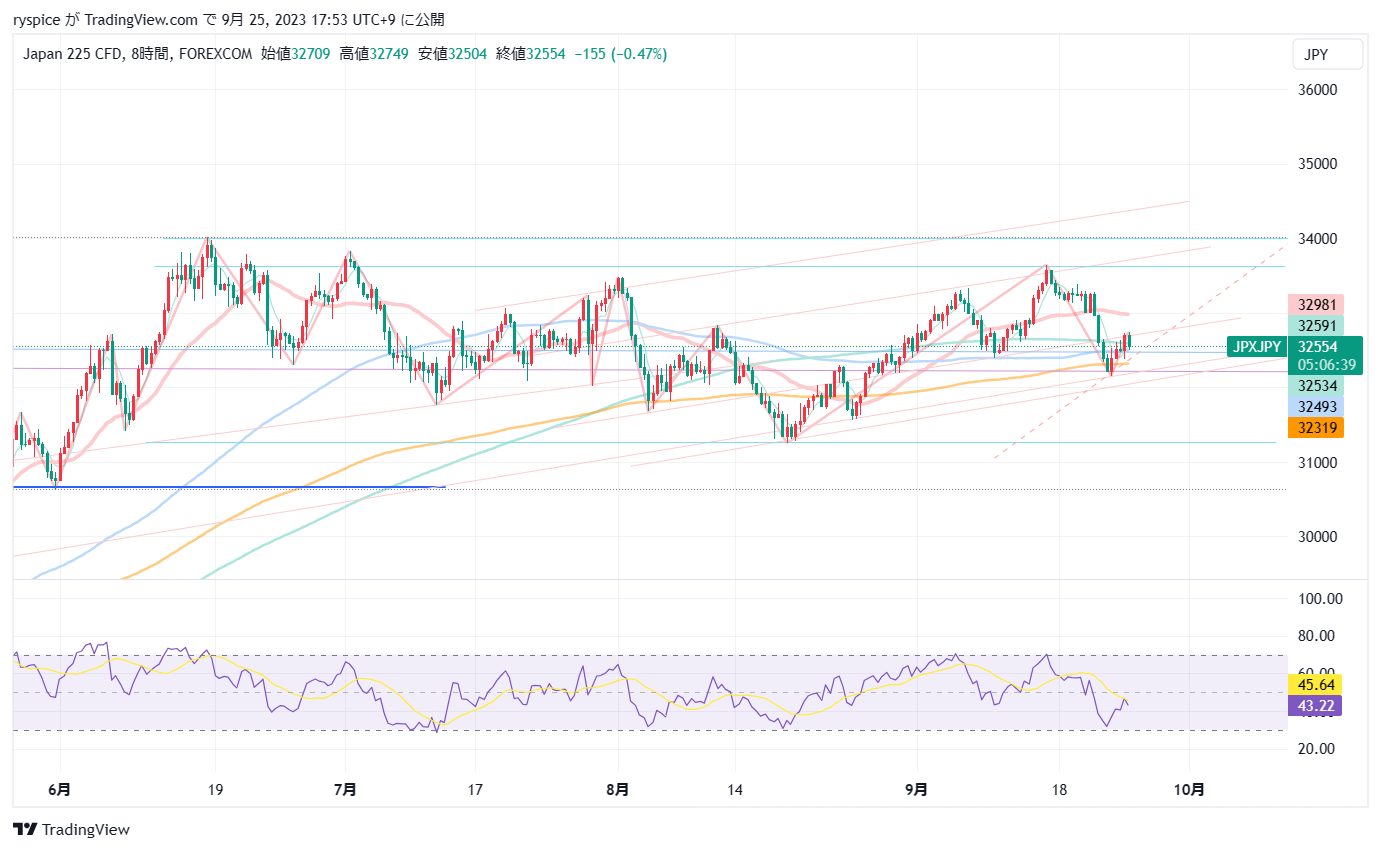
Task: Click the 32534 light green price label
Action: coord(1315,385)
